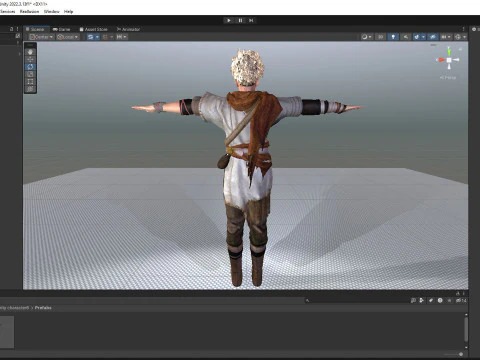This screenshot has width=480, height=360.
Task: Toggle the orientation gizmo lock icon
Action: tap(460, 49)
